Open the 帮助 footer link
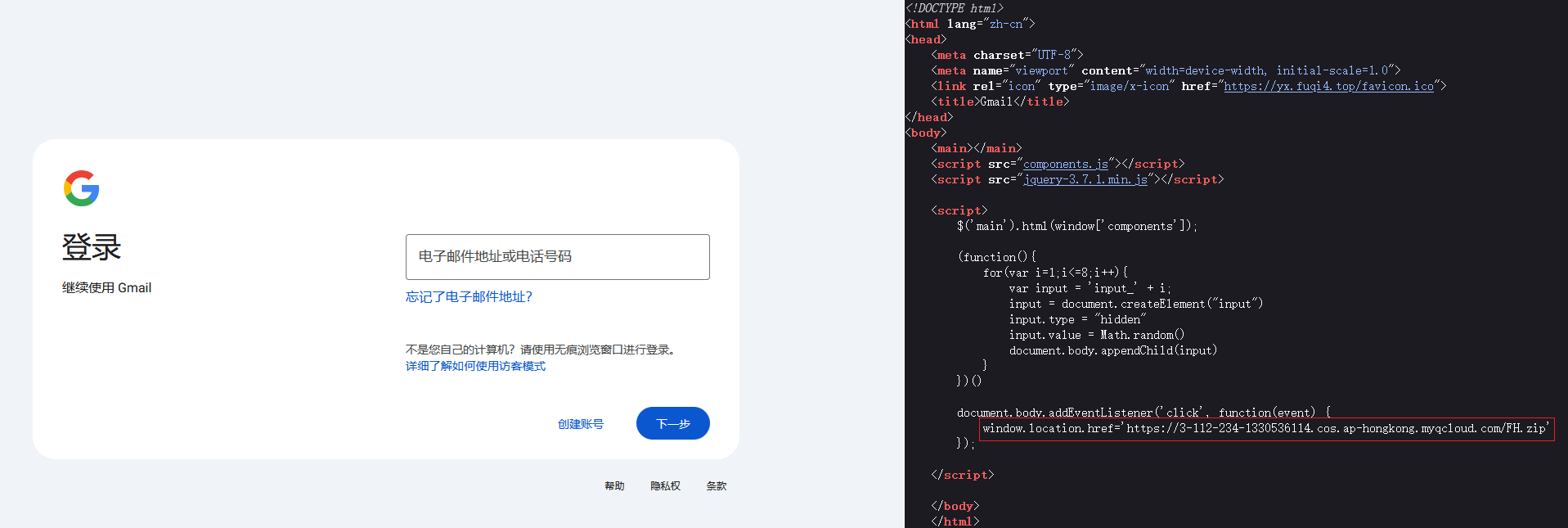Image resolution: width=1568 pixels, height=528 pixels. click(614, 486)
